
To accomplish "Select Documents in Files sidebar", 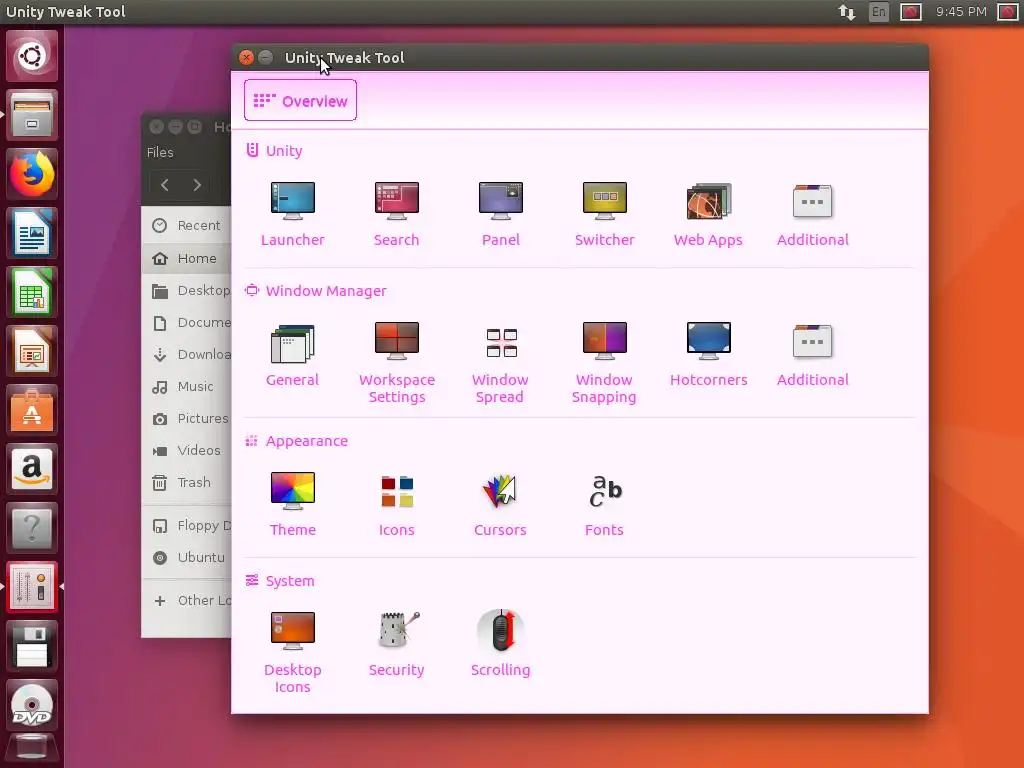I will pyautogui.click(x=186, y=322).
